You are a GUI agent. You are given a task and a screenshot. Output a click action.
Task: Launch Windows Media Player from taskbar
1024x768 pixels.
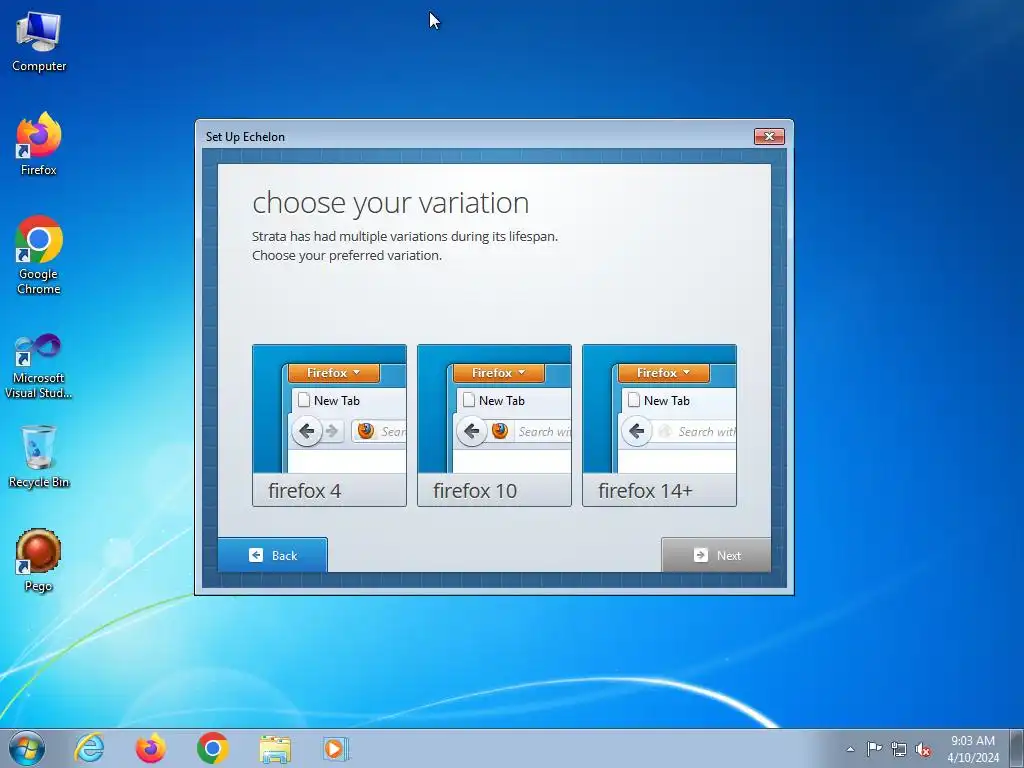click(x=336, y=748)
